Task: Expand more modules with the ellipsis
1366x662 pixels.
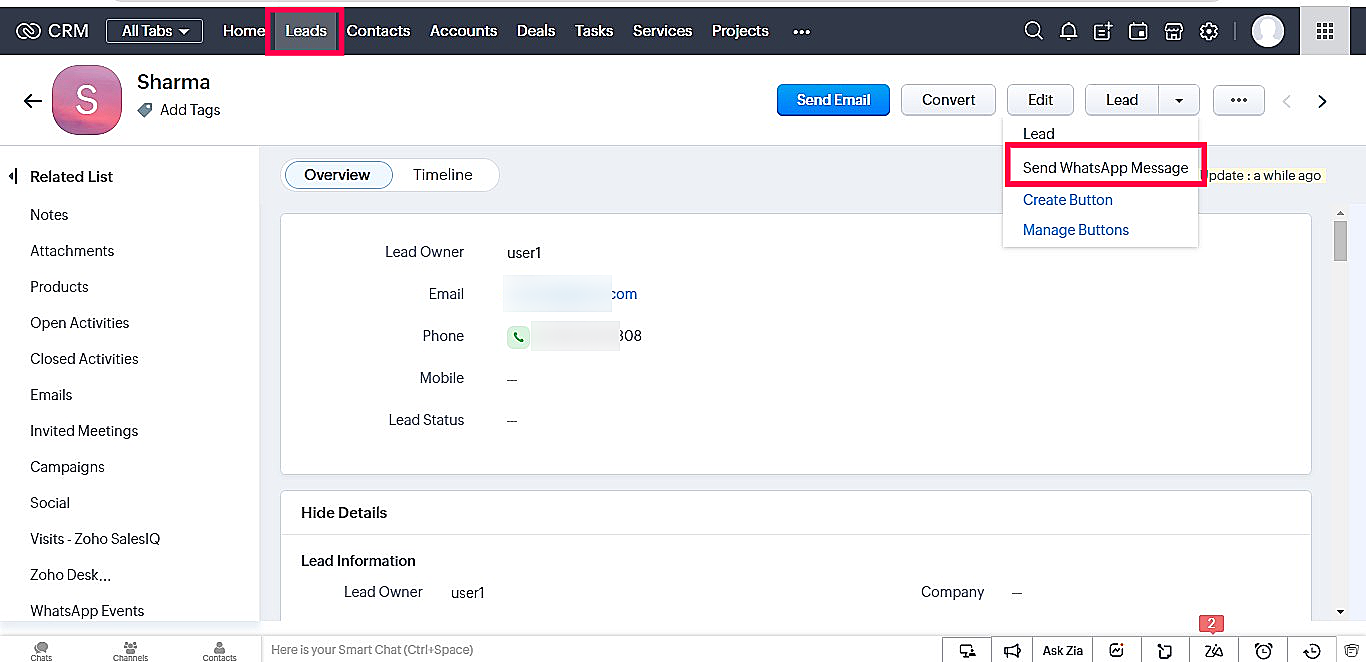Action: (x=801, y=31)
